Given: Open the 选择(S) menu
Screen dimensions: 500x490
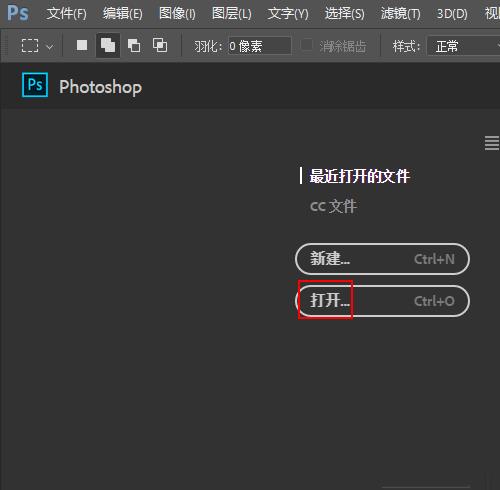Looking at the screenshot, I should pyautogui.click(x=344, y=14).
